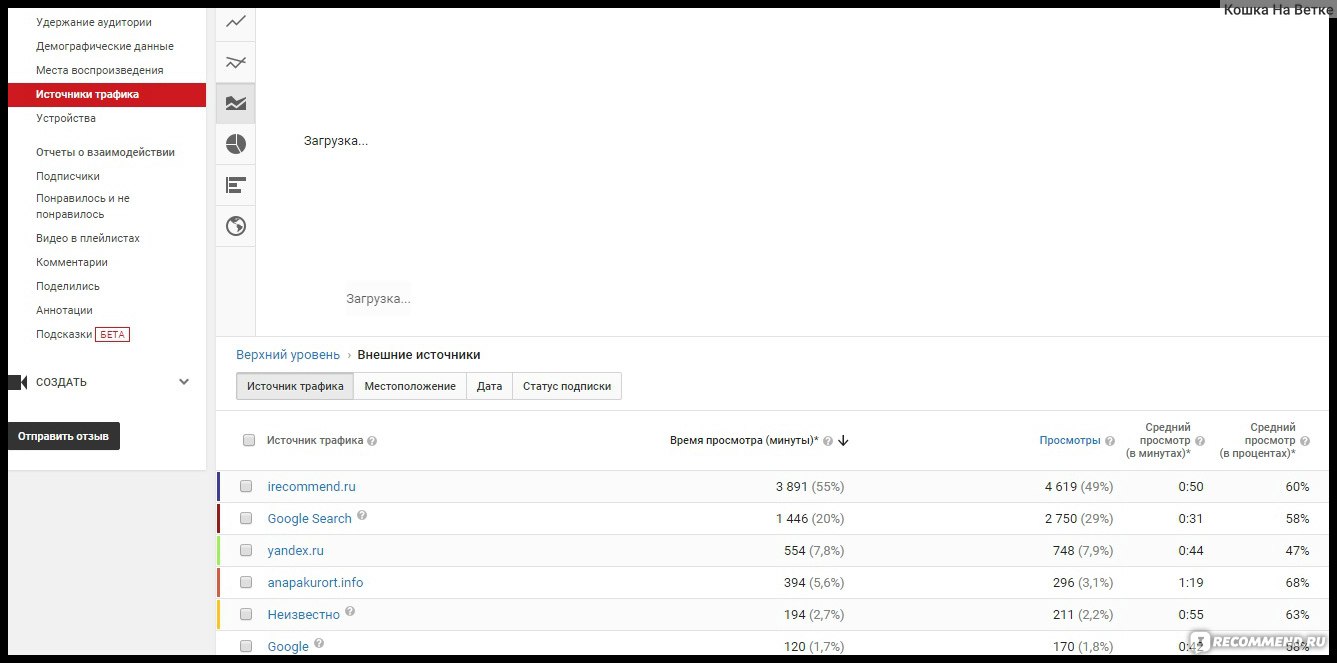
Task: Click the watch time value 1 446 (20%)
Action: click(810, 519)
